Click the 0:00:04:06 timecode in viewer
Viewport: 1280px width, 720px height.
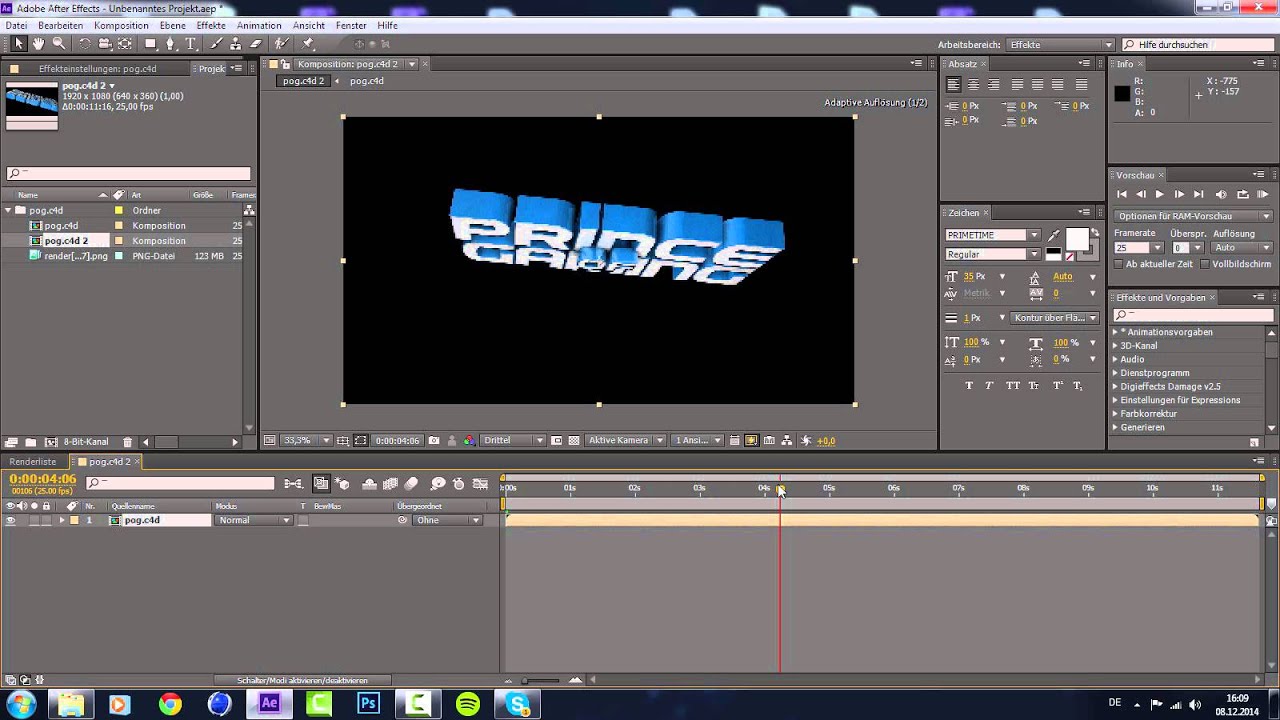point(397,440)
